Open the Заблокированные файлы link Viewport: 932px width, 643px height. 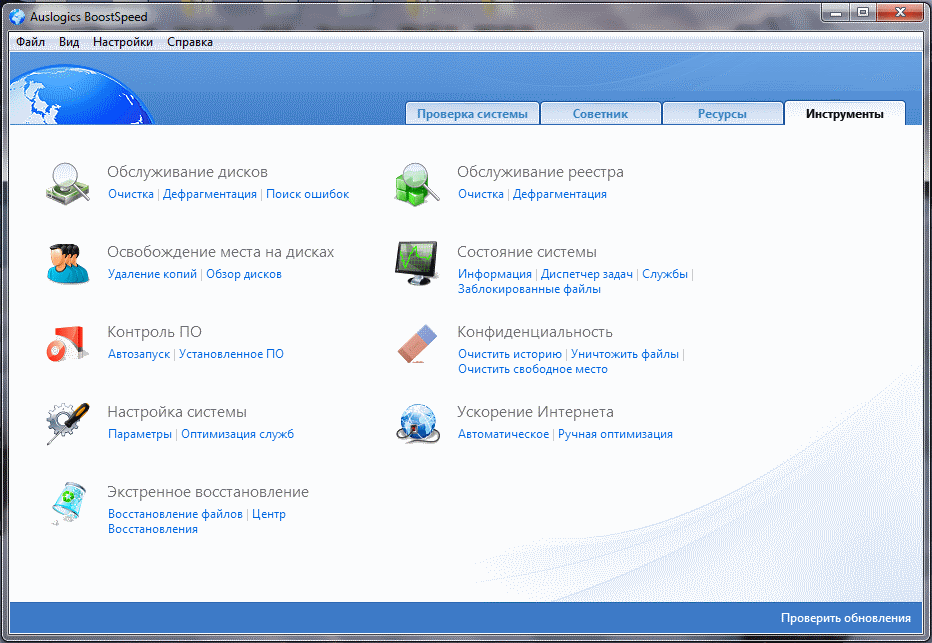529,289
